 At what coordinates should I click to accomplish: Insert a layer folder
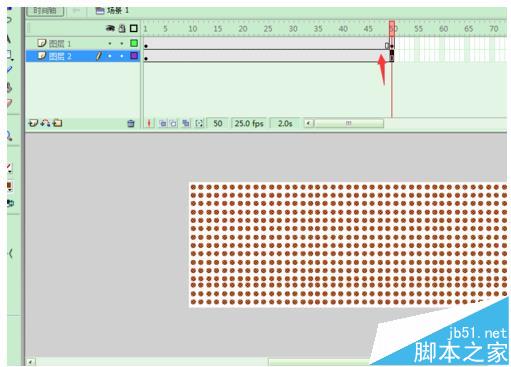58,123
